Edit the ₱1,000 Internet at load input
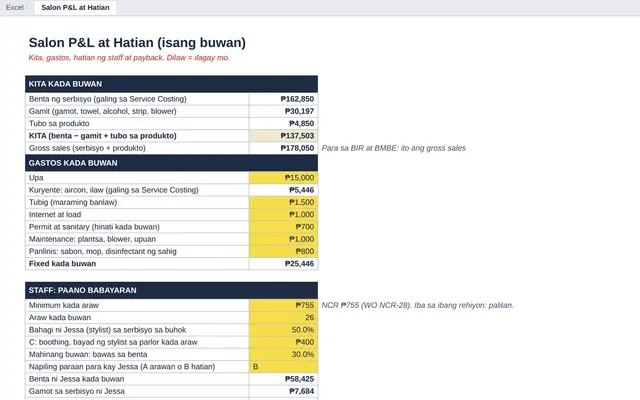640x400 pixels. [283, 214]
